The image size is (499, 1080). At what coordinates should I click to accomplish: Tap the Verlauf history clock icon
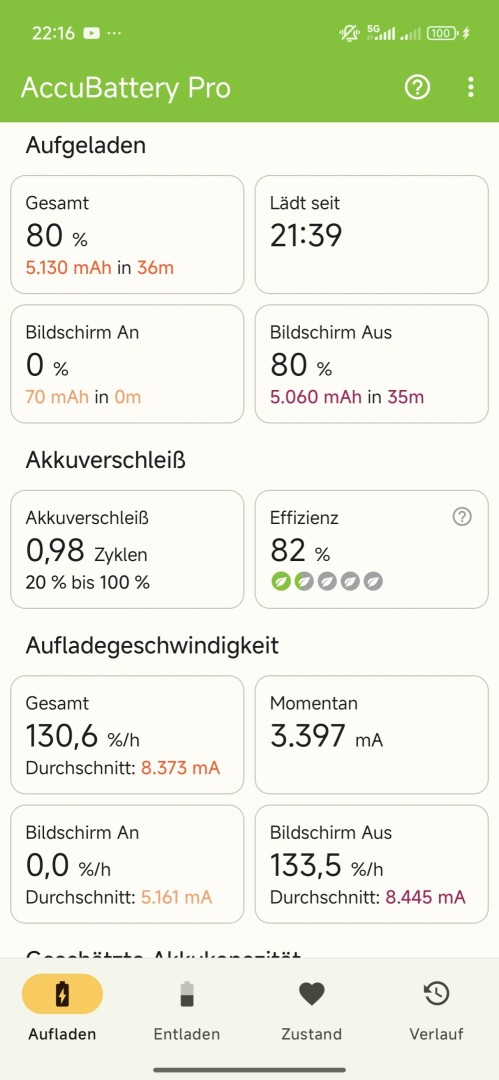click(436, 994)
